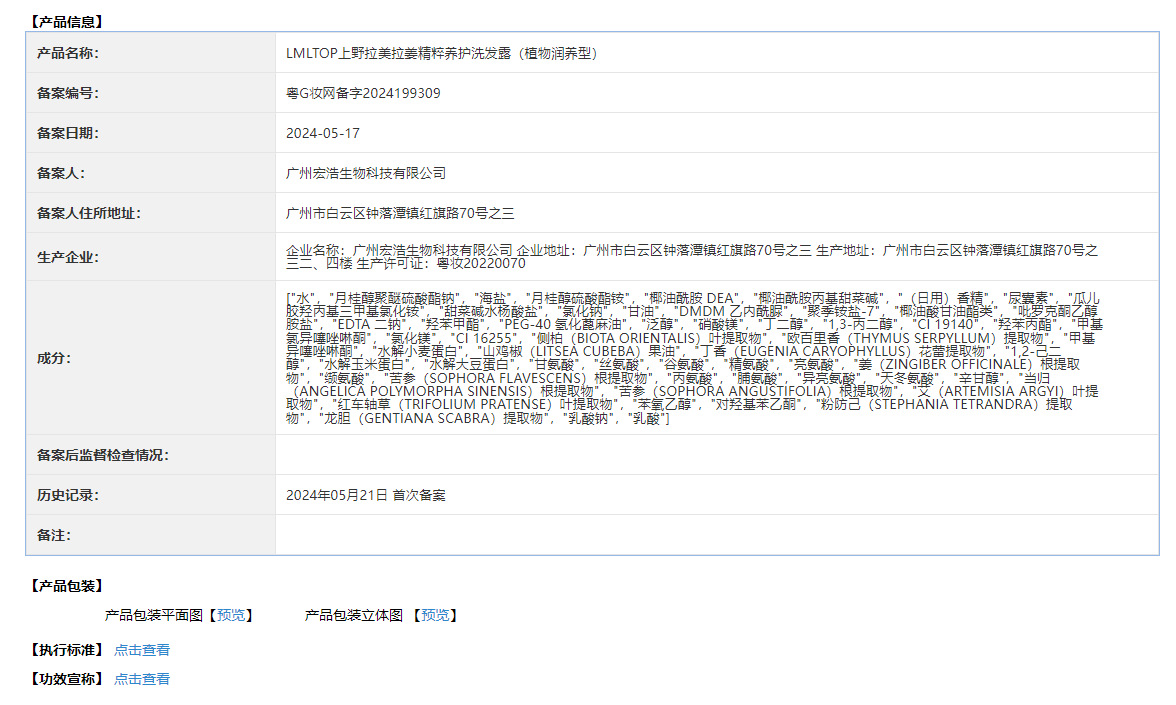Select address 广州市白云区钟落潭镇红旗路70号之三 in 备案人住所地址 row
Image resolution: width=1176 pixels, height=705 pixels.
400,213
